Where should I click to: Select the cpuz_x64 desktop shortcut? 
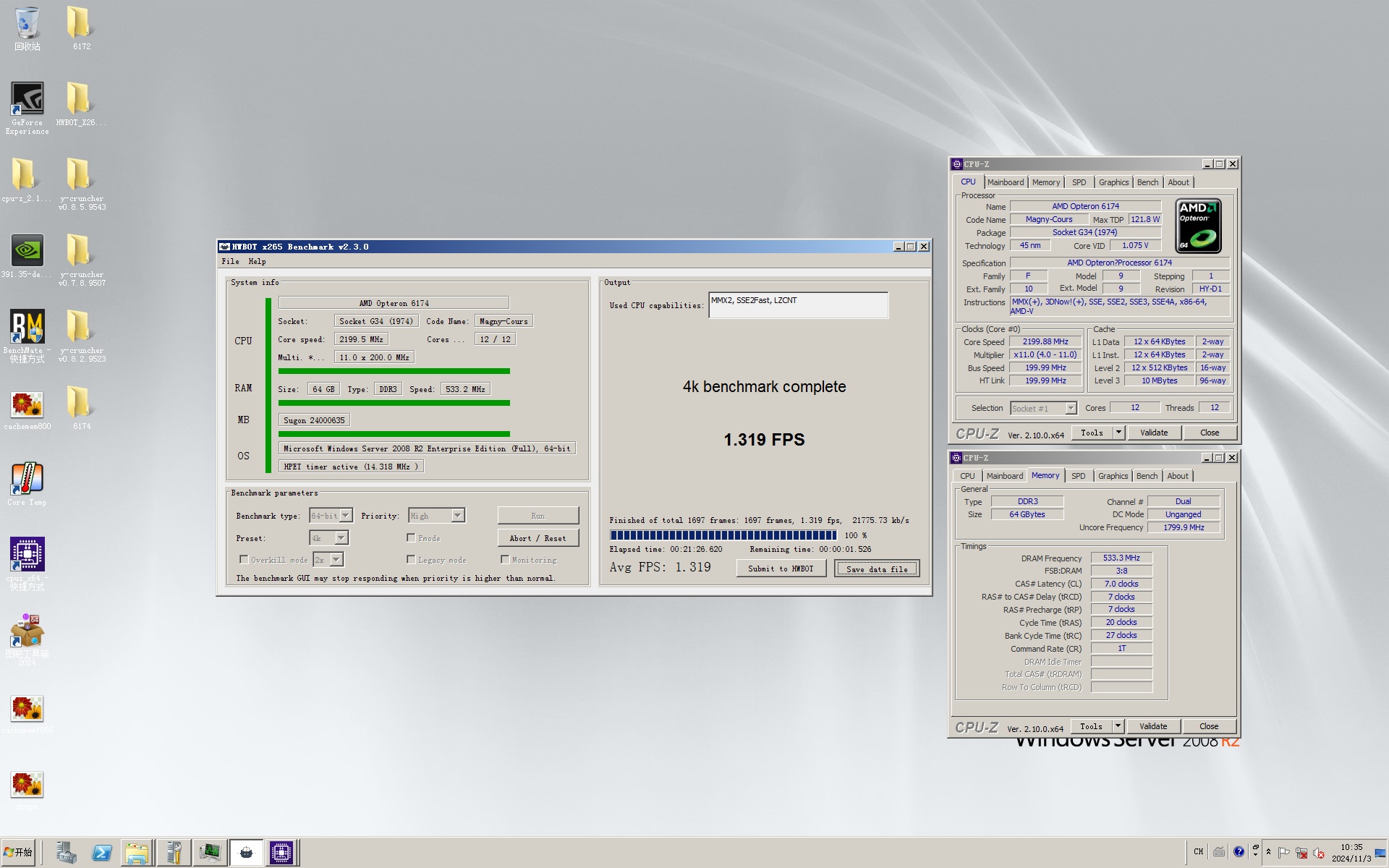(x=27, y=564)
